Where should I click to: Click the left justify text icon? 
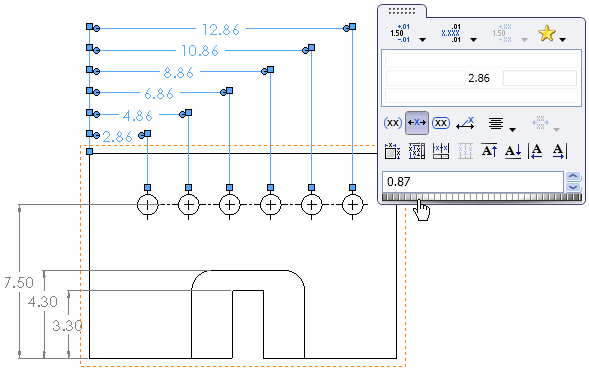coord(536,151)
